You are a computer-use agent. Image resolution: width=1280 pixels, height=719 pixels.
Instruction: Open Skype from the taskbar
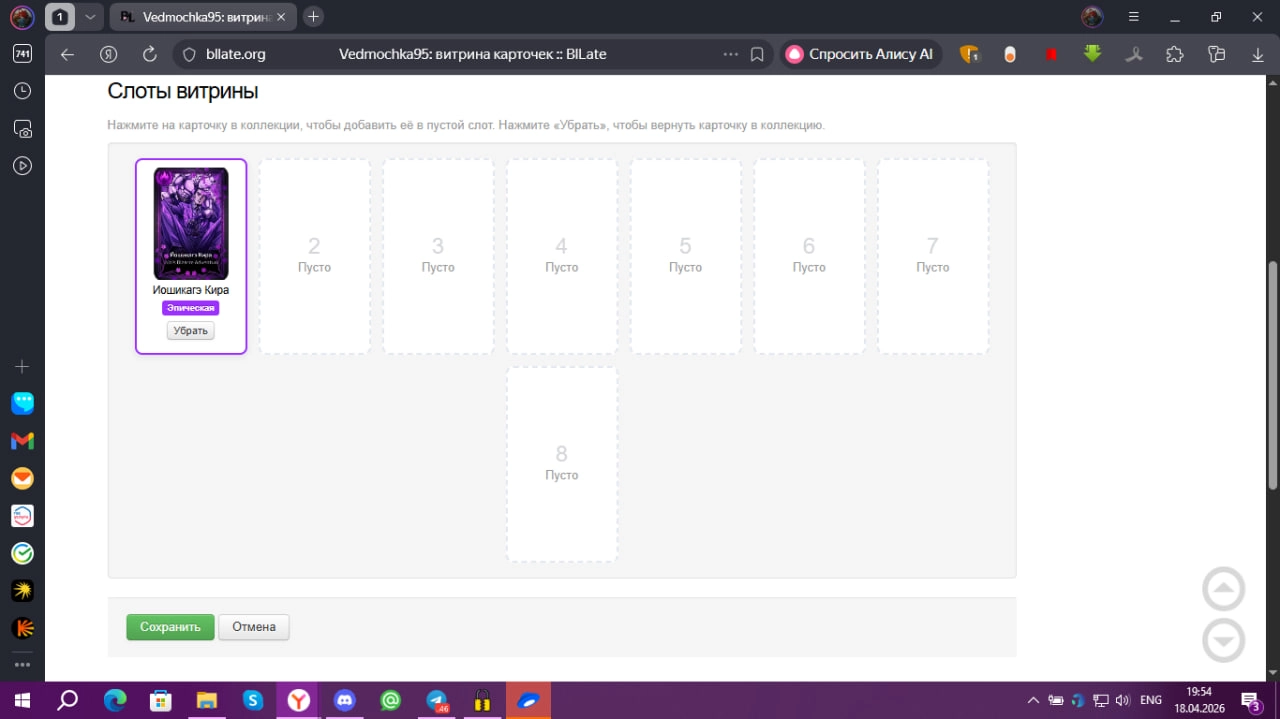pyautogui.click(x=253, y=700)
